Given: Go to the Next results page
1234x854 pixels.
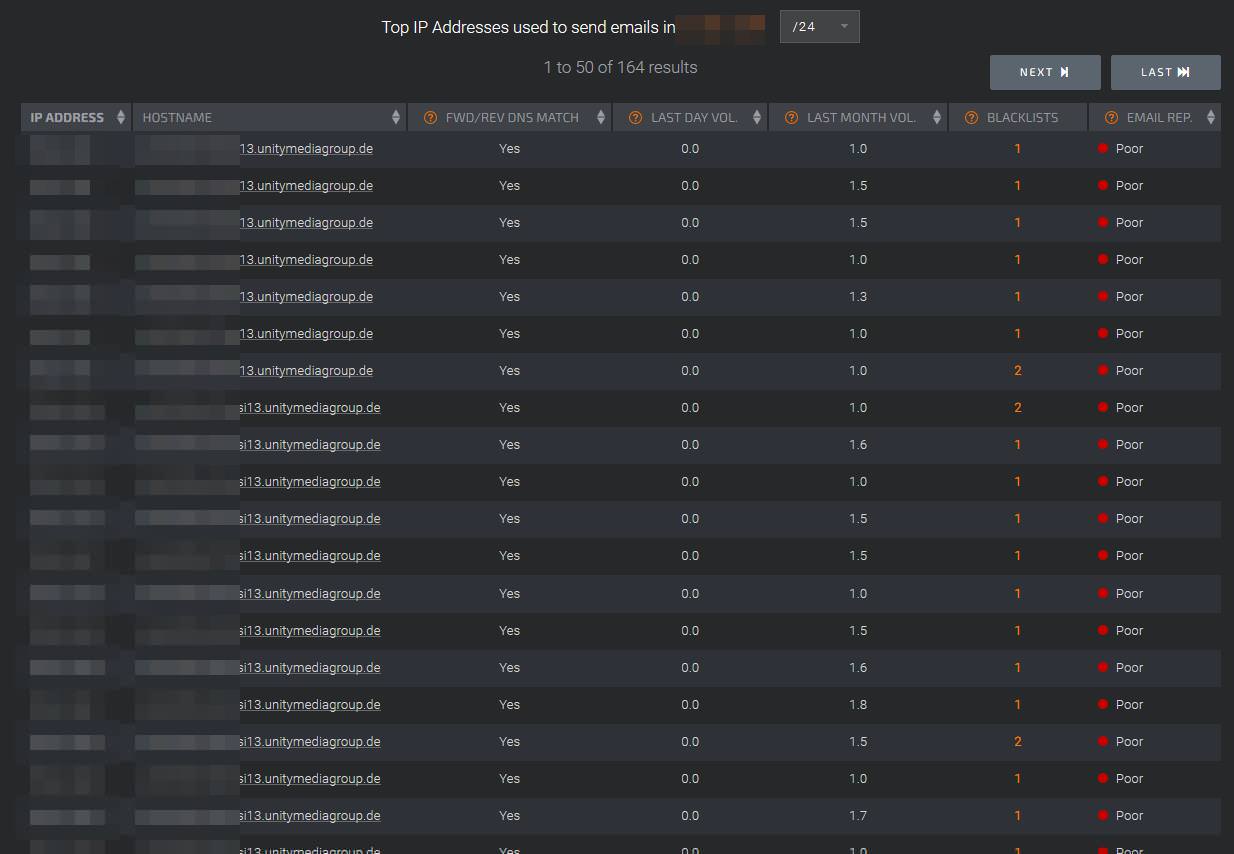Looking at the screenshot, I should (x=1045, y=72).
